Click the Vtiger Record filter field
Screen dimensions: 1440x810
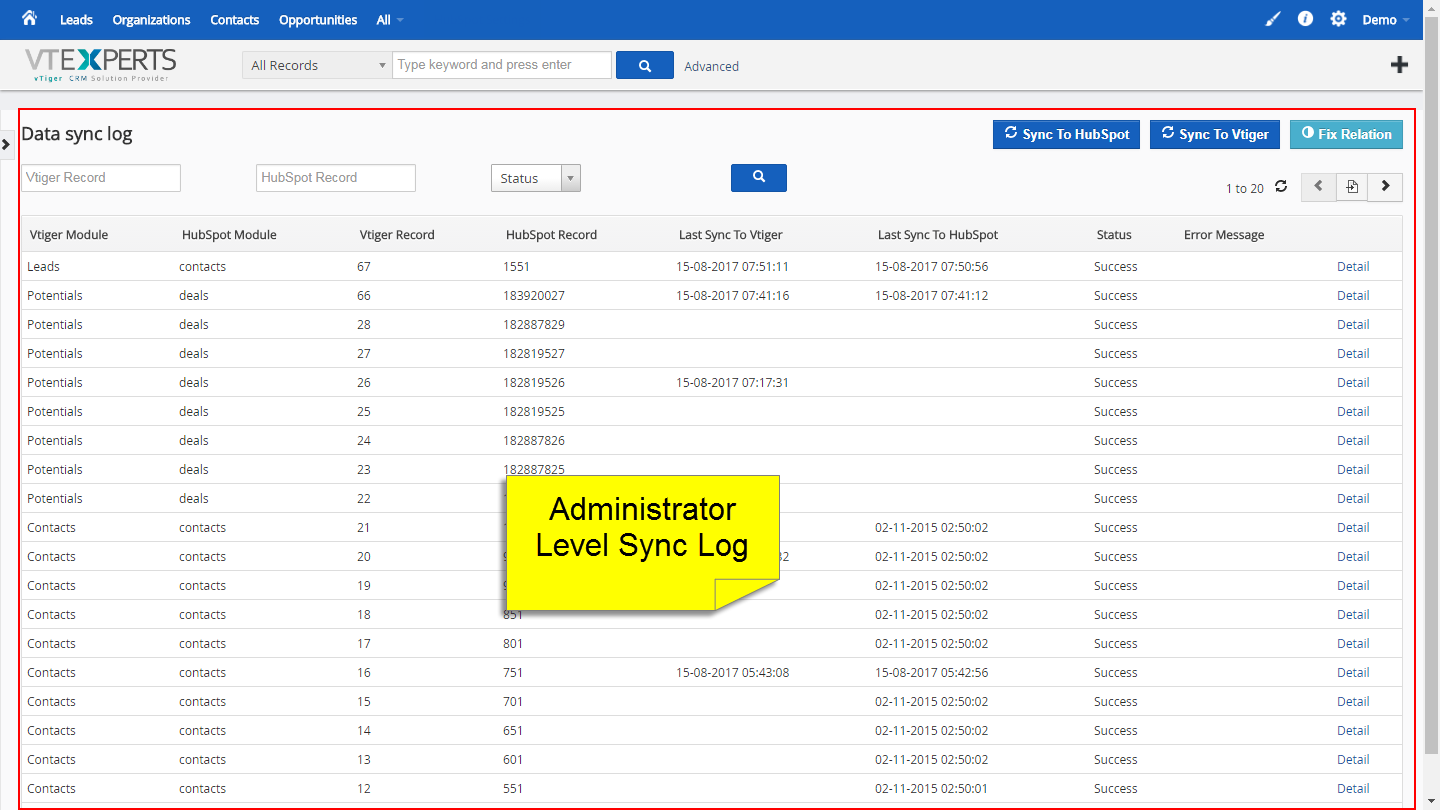tap(101, 177)
